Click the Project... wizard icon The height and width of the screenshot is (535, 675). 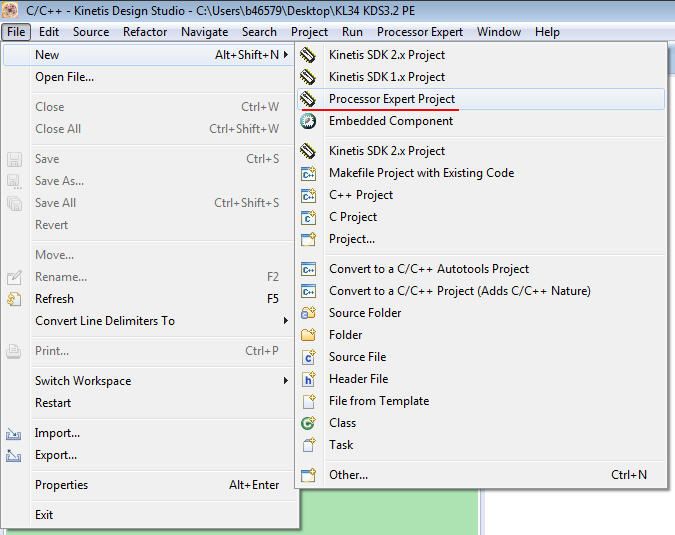click(308, 239)
